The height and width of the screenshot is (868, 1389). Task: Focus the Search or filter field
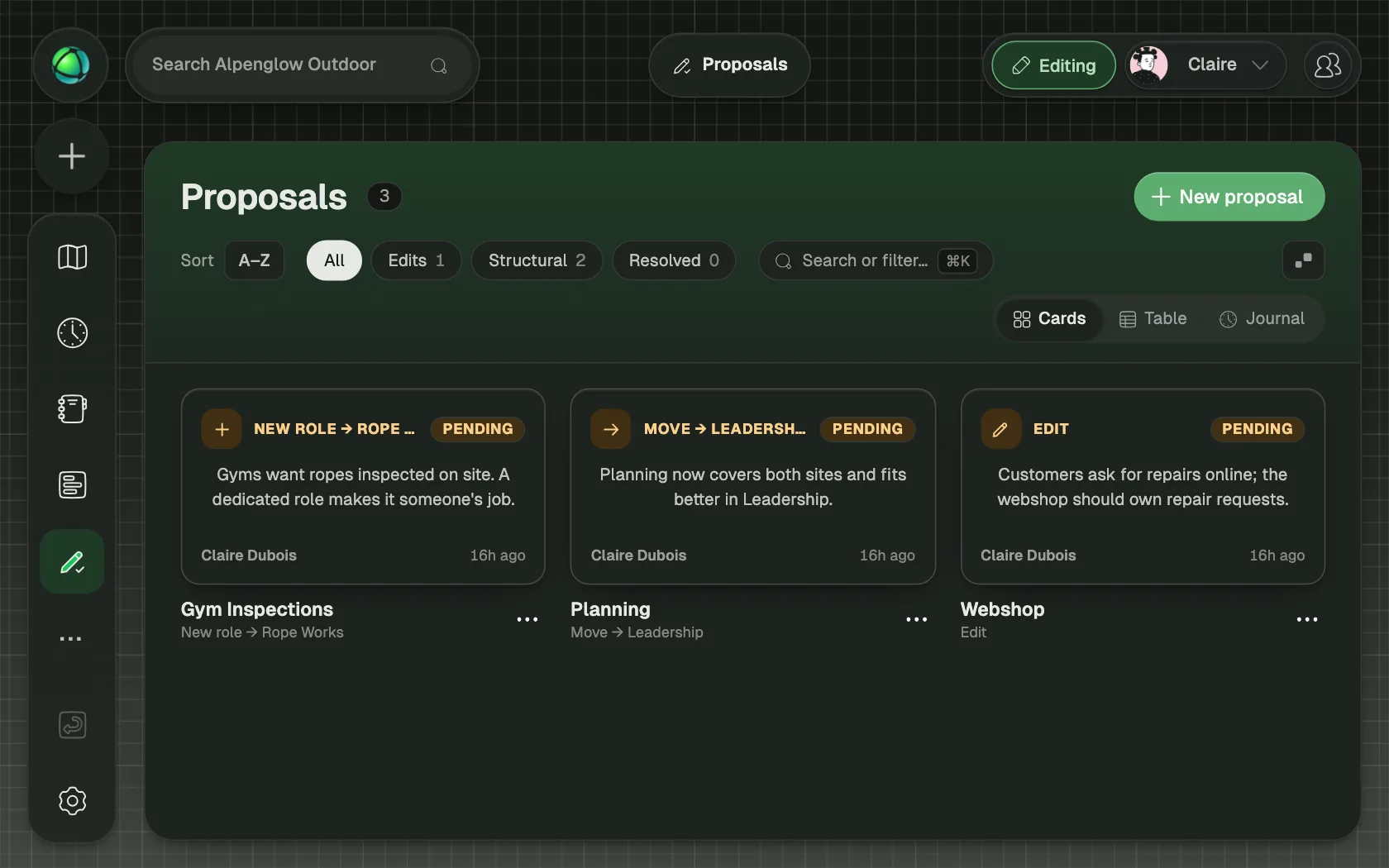click(876, 260)
